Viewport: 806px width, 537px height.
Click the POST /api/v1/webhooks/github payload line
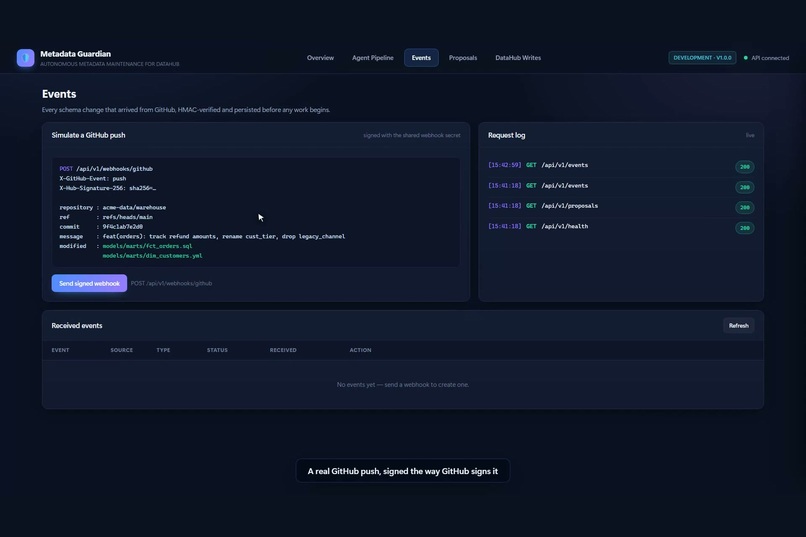click(106, 169)
